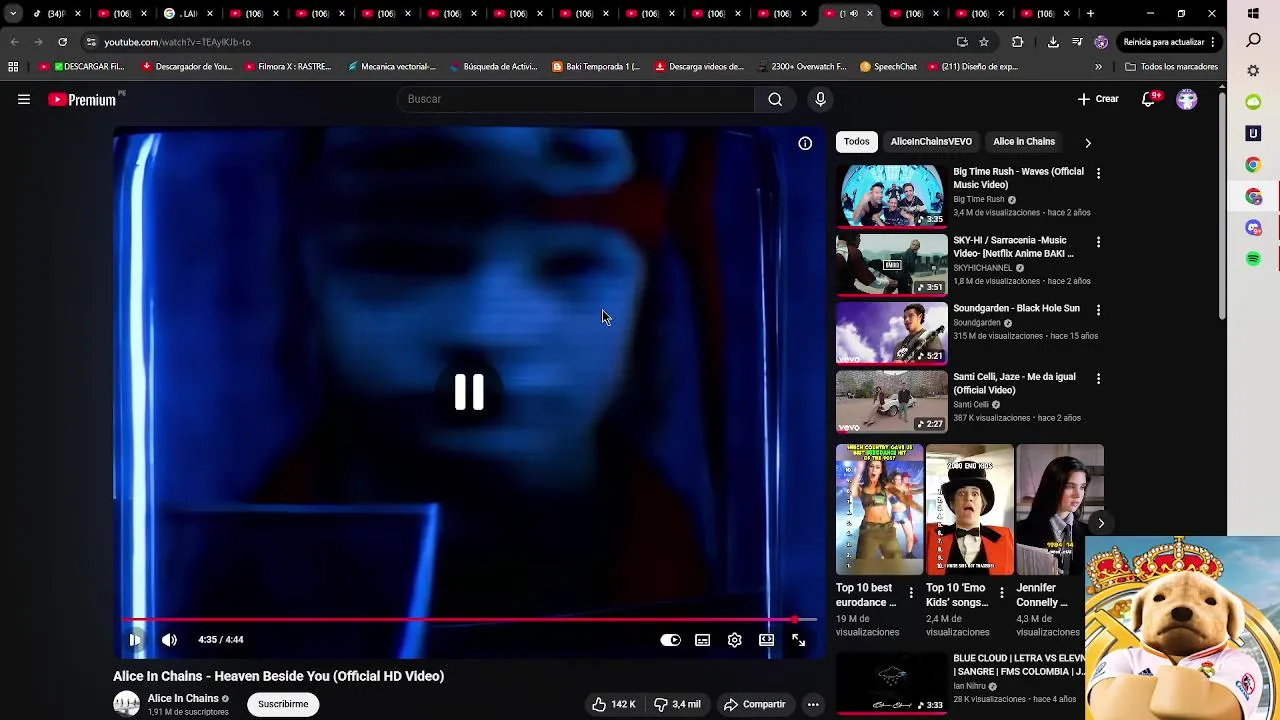The width and height of the screenshot is (1280, 720).
Task: Select Todos filter chip
Action: [x=857, y=142]
